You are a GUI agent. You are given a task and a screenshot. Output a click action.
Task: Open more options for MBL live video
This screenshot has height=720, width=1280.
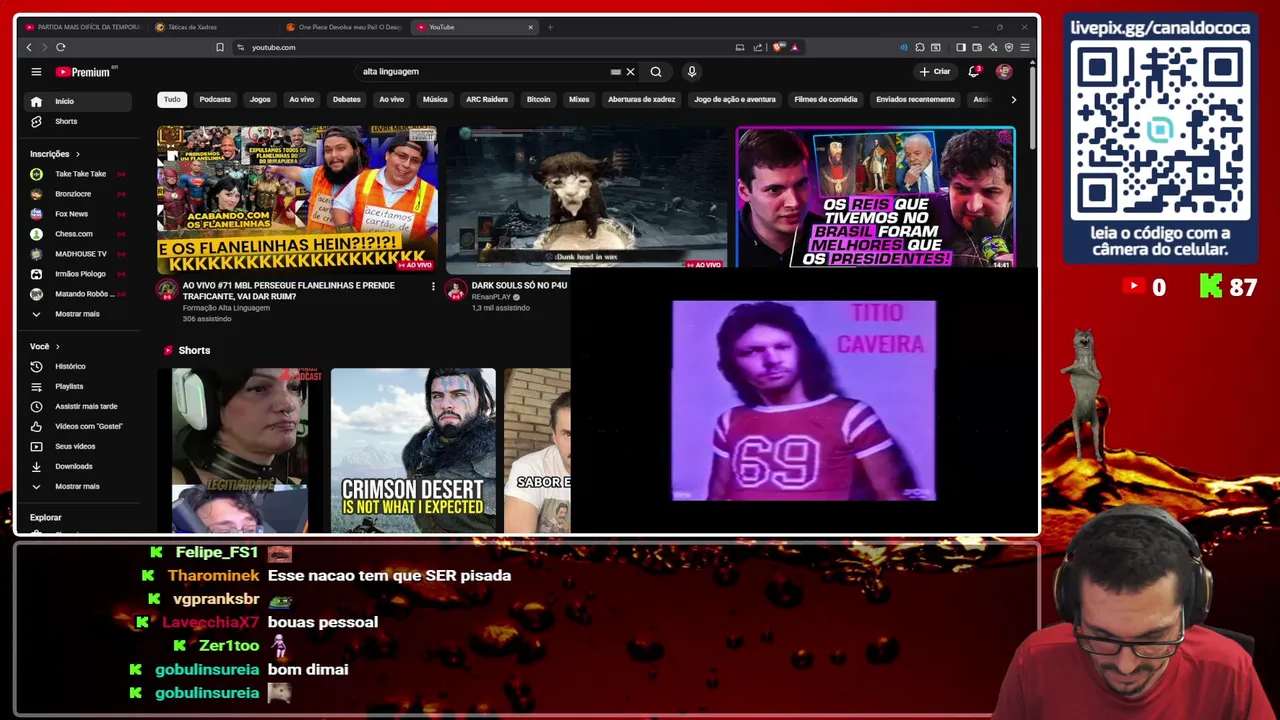coord(433,287)
